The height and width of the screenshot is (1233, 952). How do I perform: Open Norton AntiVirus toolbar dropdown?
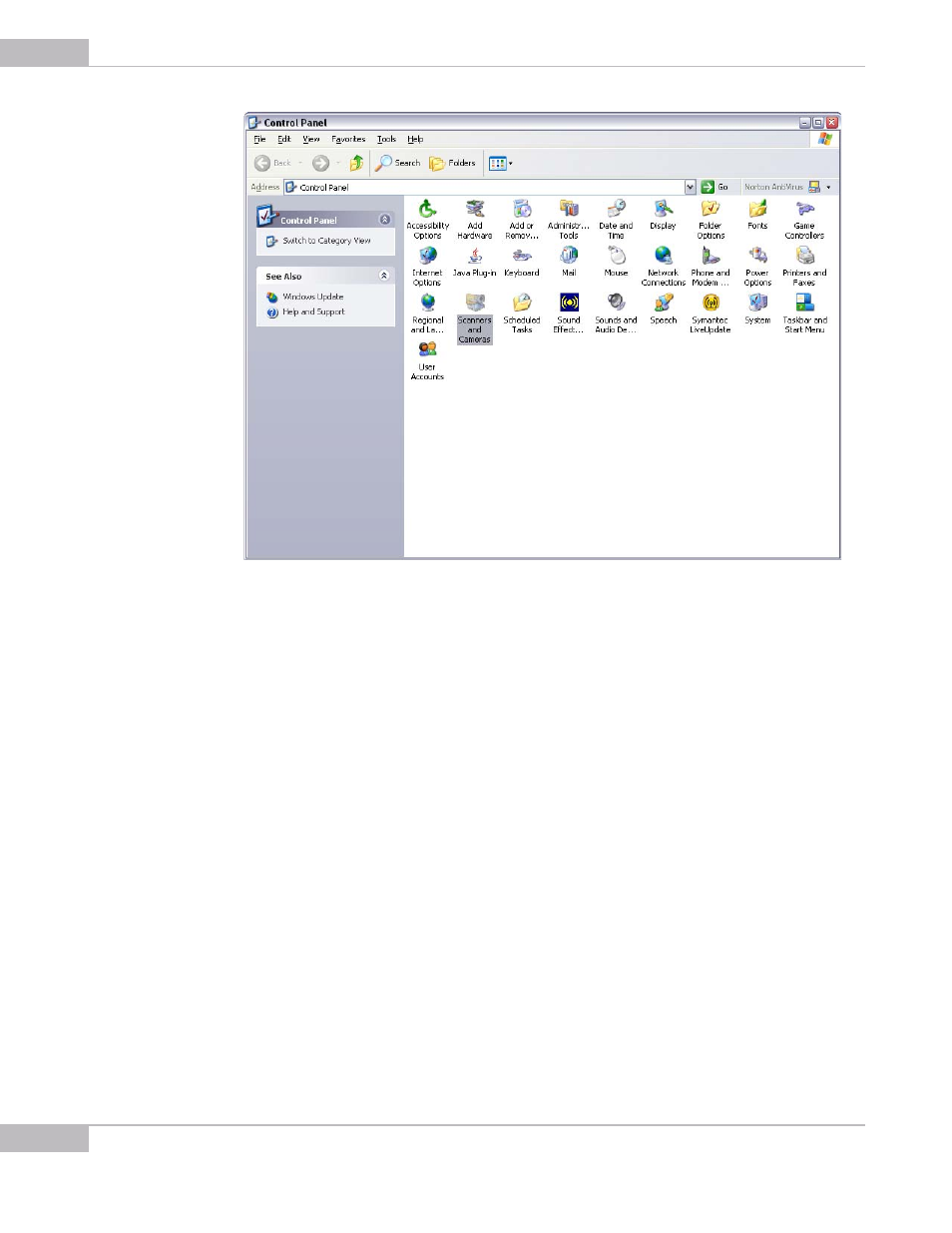[x=827, y=187]
